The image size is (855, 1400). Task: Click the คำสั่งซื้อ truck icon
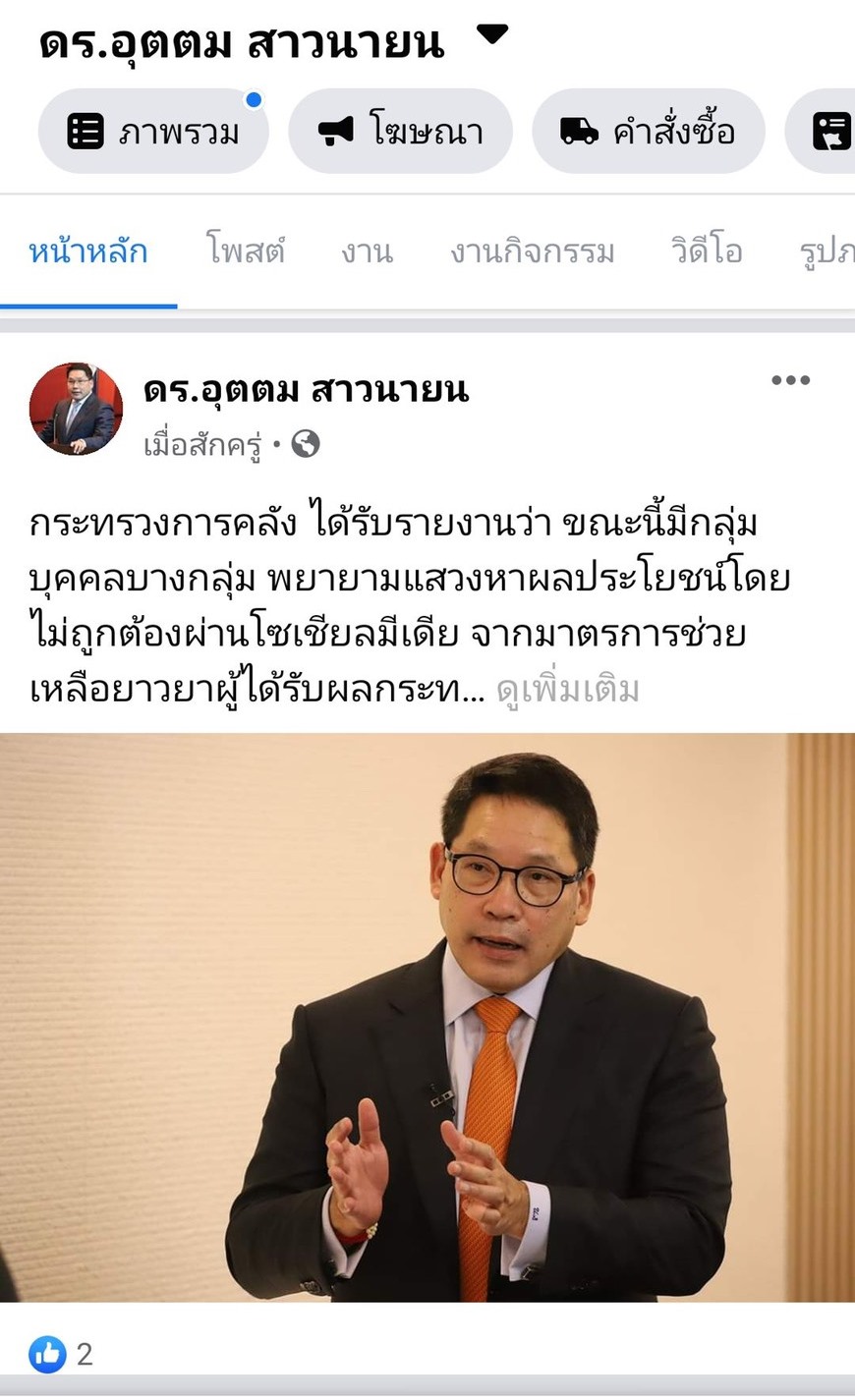point(579,131)
